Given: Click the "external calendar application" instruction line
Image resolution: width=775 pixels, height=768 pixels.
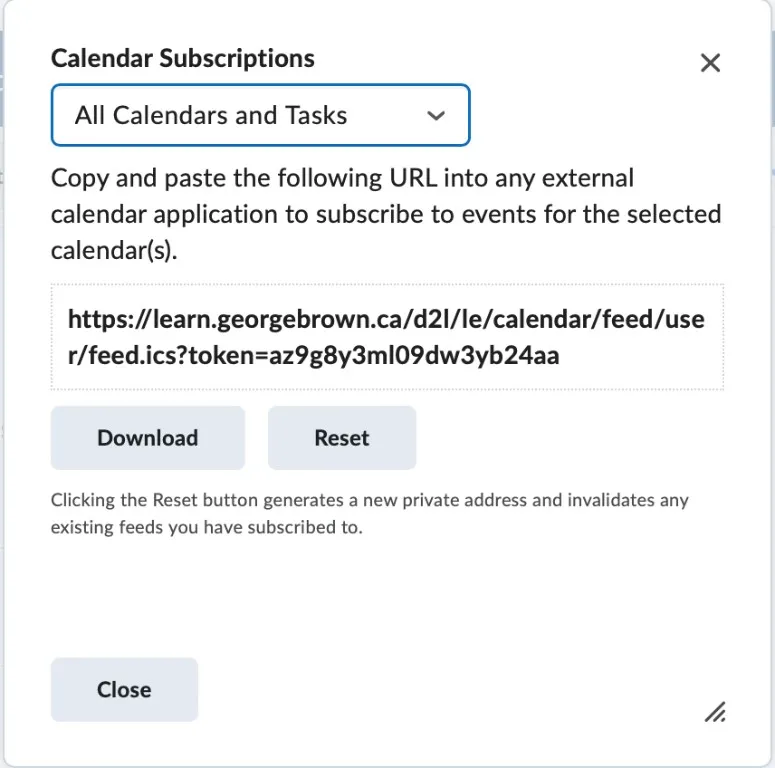Looking at the screenshot, I should pyautogui.click(x=386, y=214).
